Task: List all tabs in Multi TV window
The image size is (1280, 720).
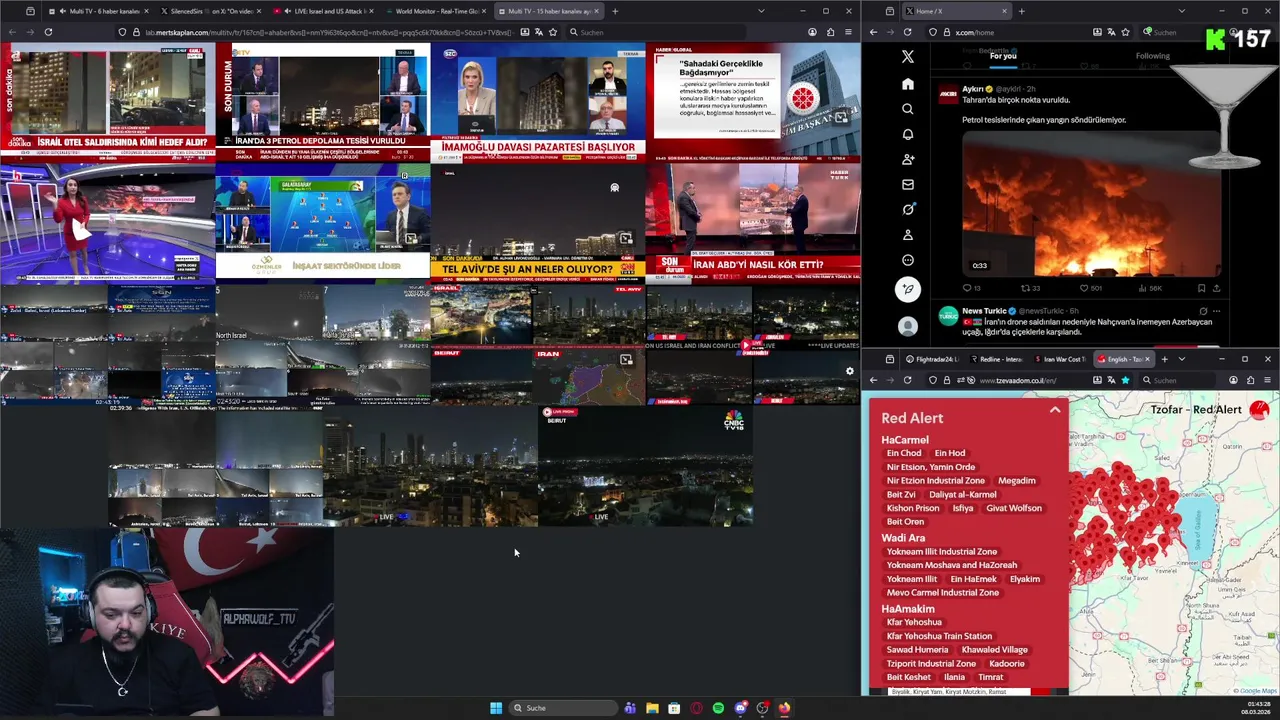Action: 763,11
